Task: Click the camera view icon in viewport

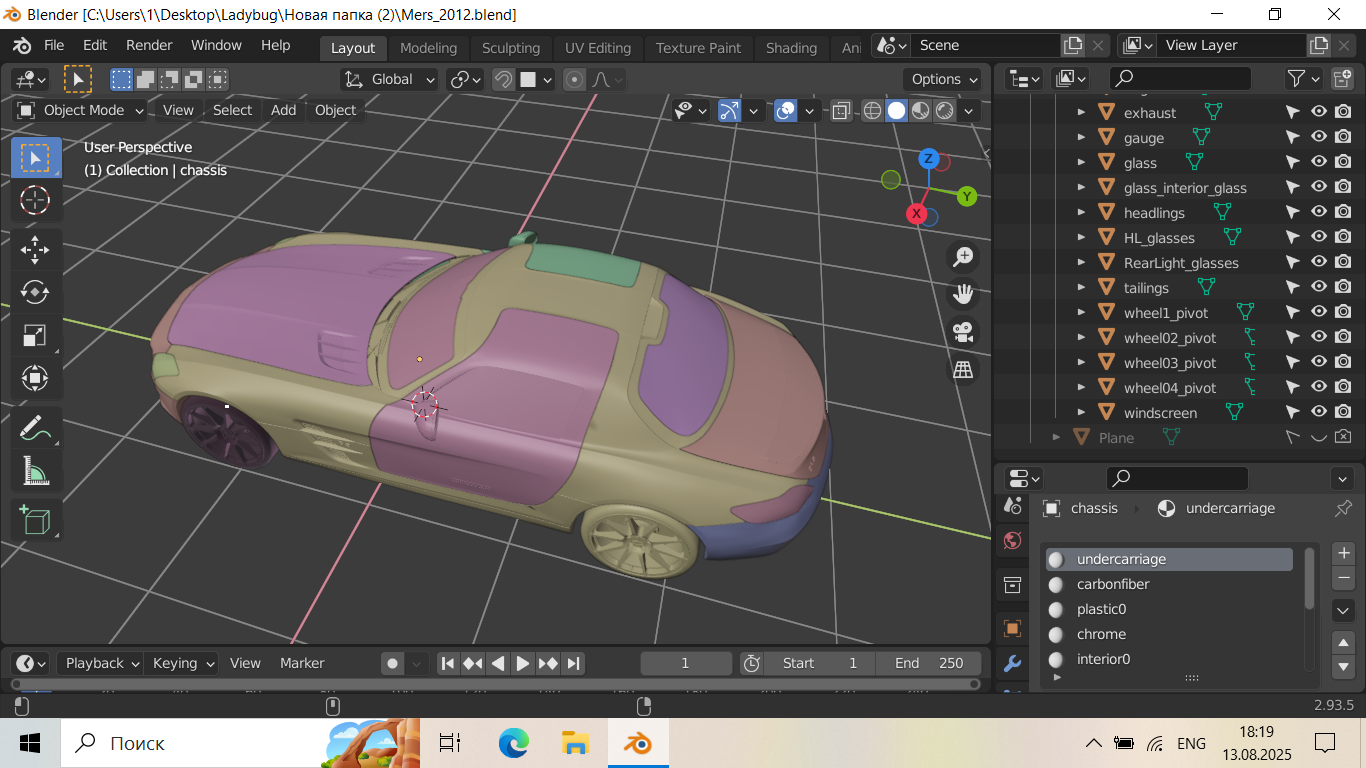Action: pyautogui.click(x=963, y=332)
